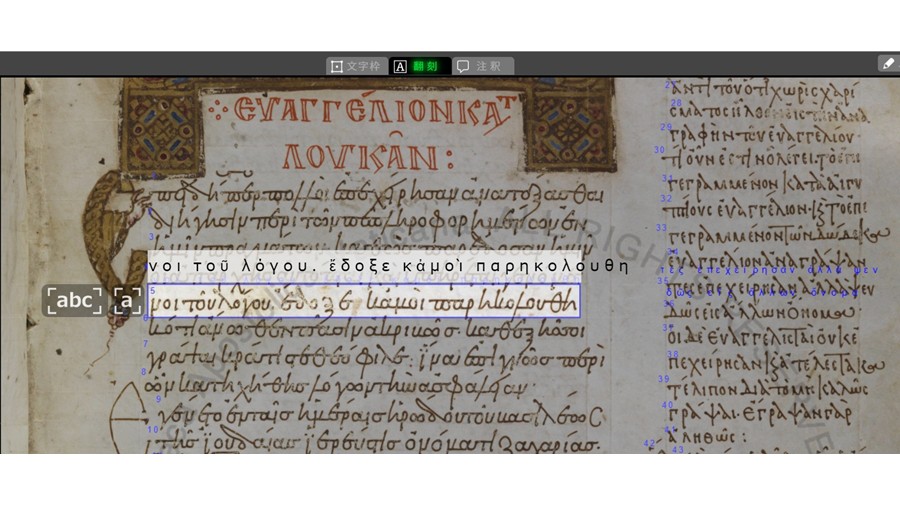Choose line marker 9 in left column
Screen dimensions: 900x505
click(x=157, y=398)
